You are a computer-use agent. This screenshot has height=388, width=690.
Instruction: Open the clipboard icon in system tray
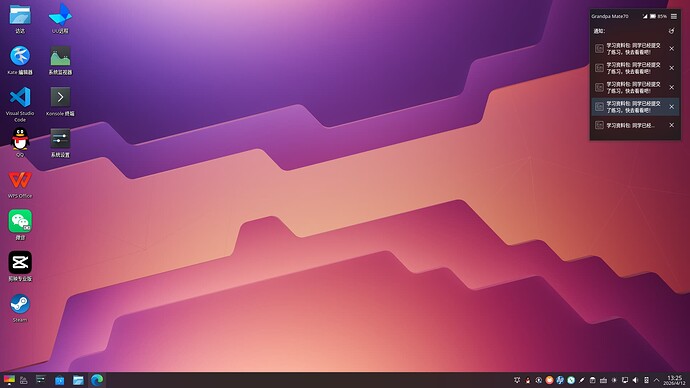592,380
